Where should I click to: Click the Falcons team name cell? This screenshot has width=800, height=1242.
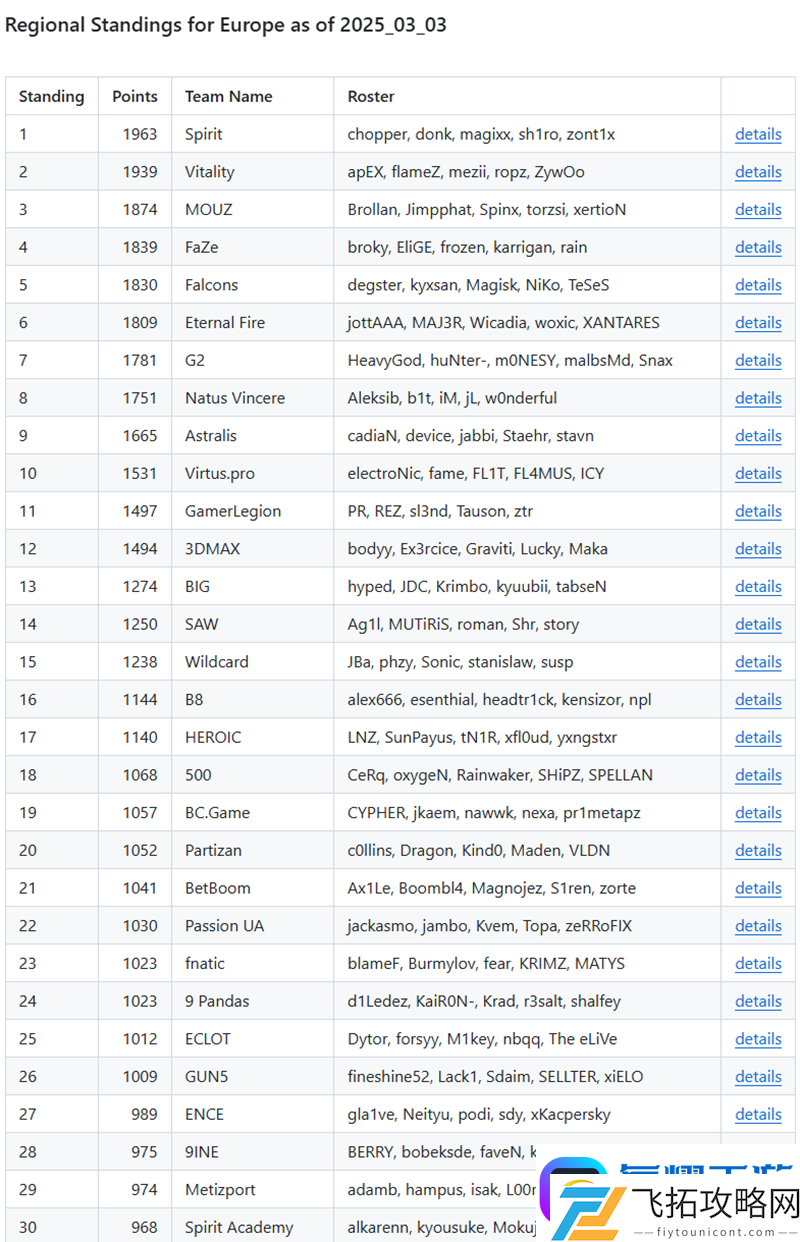253,285
